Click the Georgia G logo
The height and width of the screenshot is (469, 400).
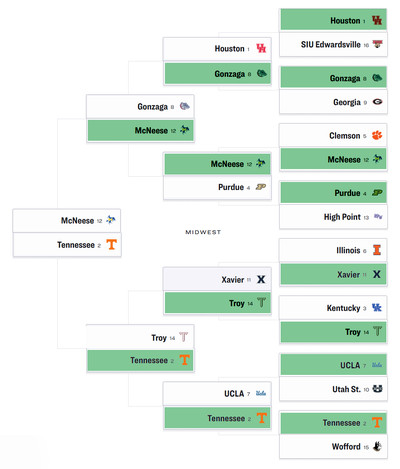click(377, 102)
